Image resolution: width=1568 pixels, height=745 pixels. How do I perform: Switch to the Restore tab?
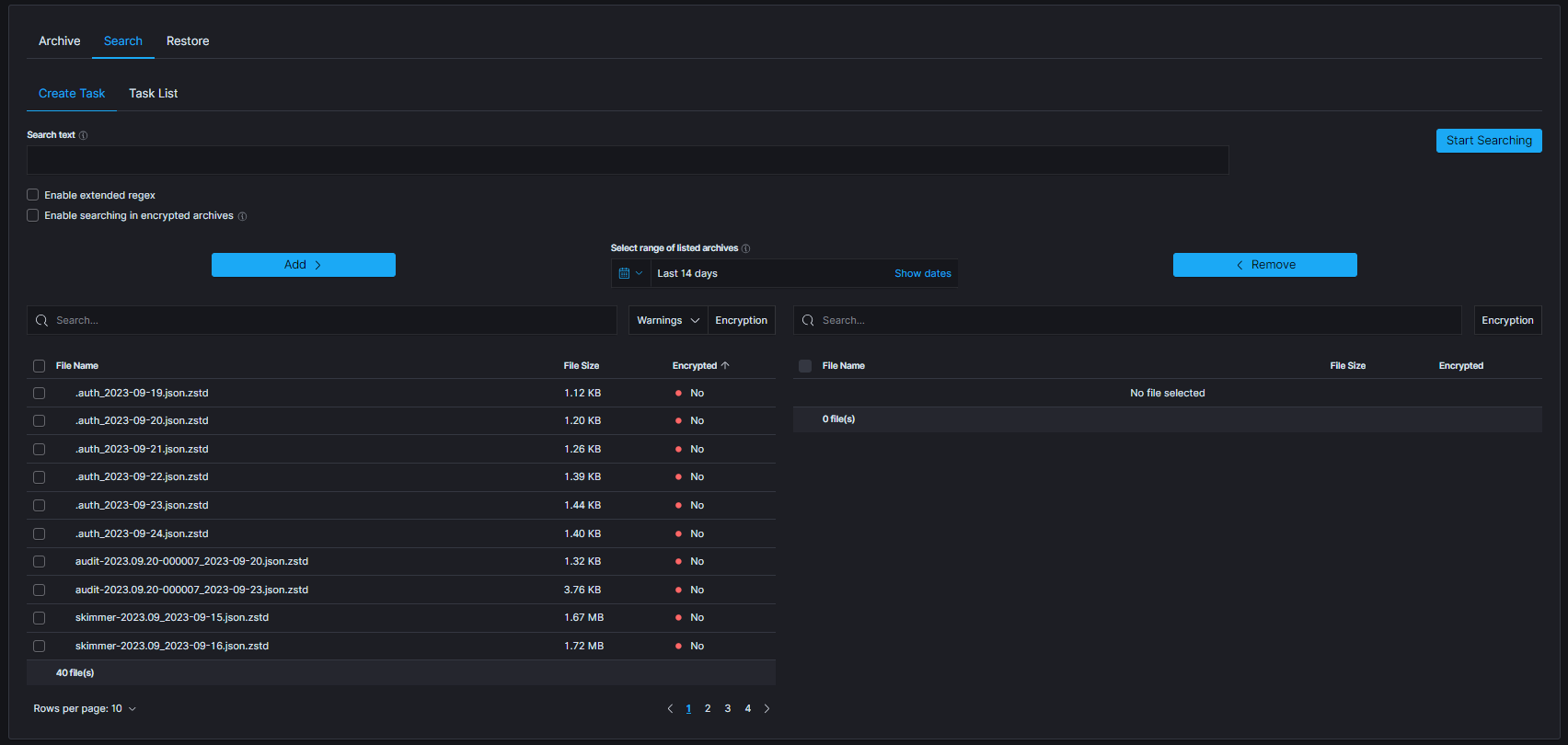point(188,41)
